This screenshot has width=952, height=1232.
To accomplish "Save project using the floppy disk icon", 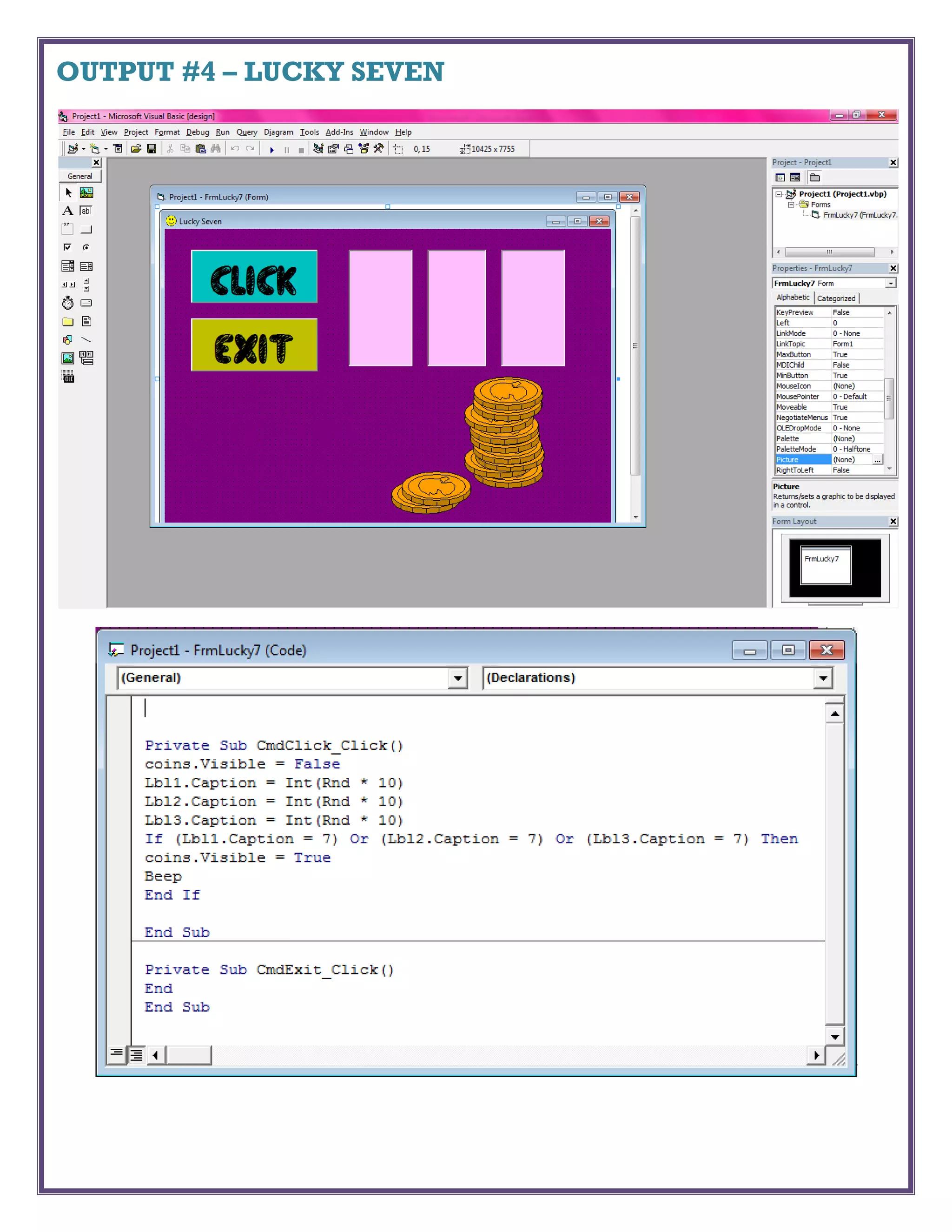I will pos(151,149).
